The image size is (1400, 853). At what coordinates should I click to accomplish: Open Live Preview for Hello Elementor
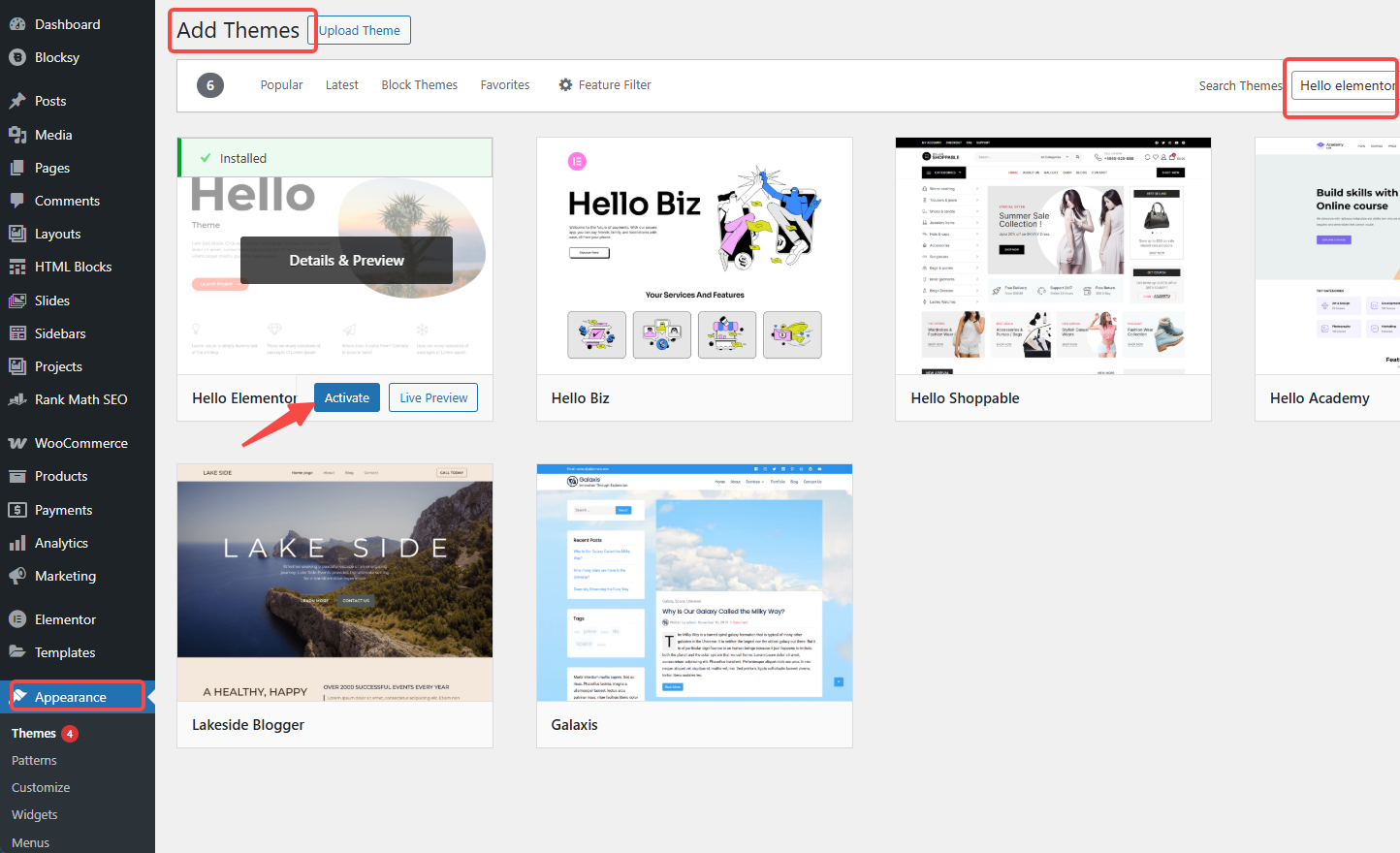pos(432,397)
